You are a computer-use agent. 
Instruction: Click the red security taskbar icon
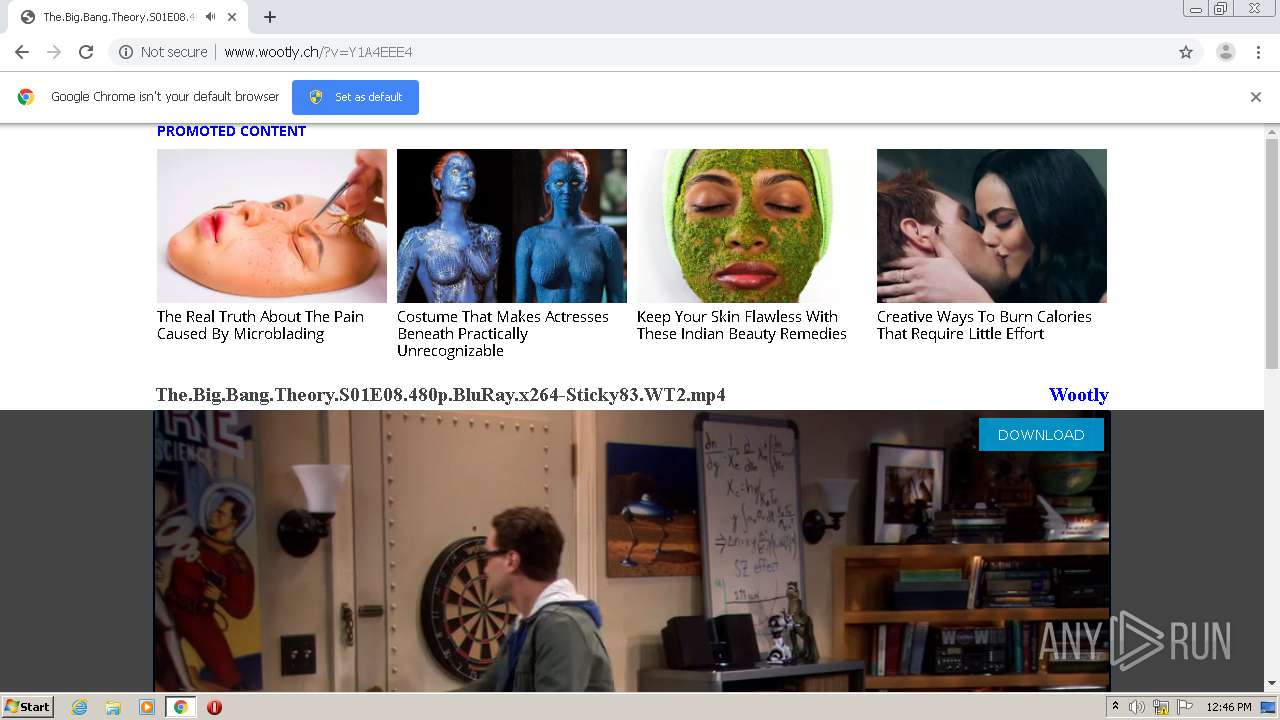(x=214, y=707)
